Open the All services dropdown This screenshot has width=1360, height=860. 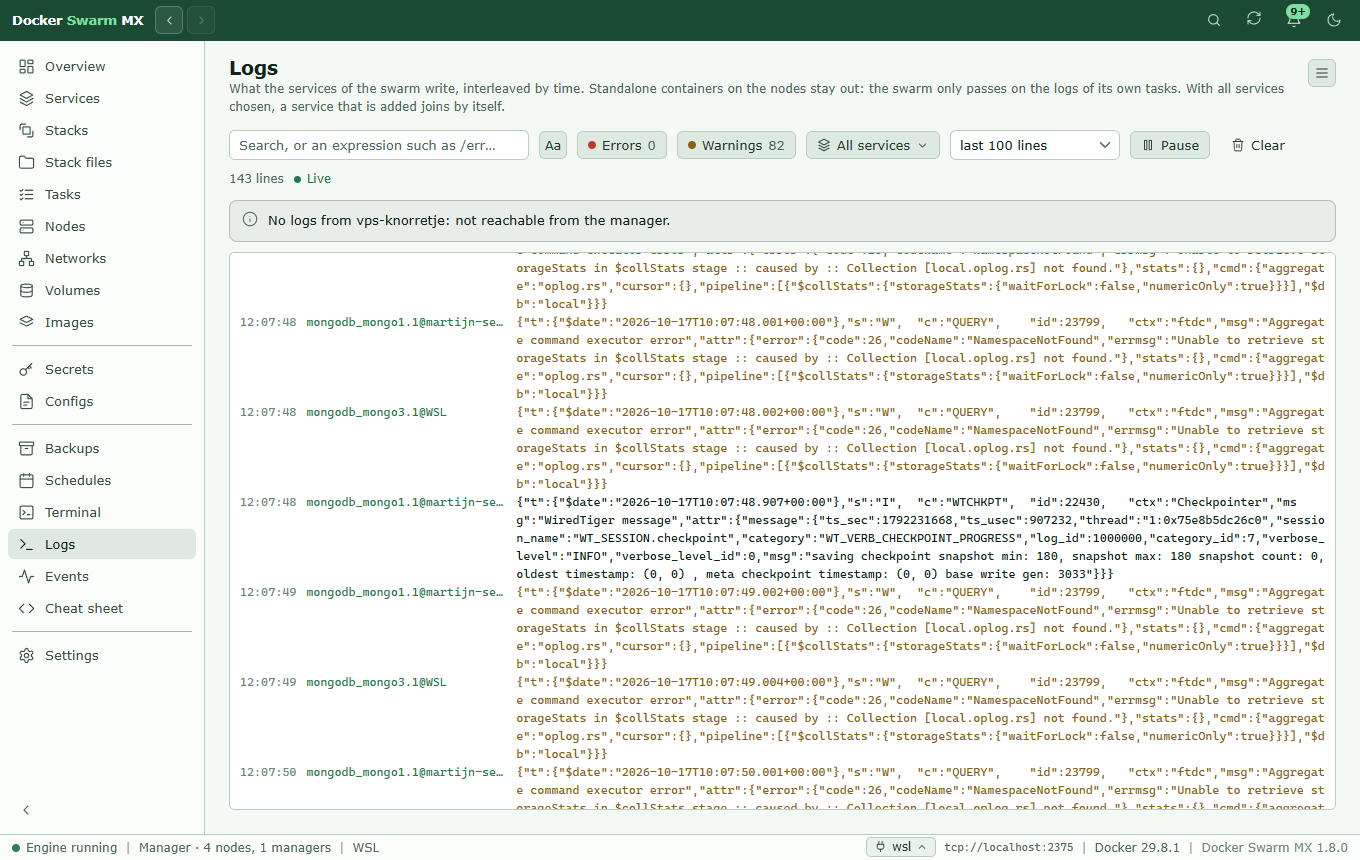click(x=873, y=145)
